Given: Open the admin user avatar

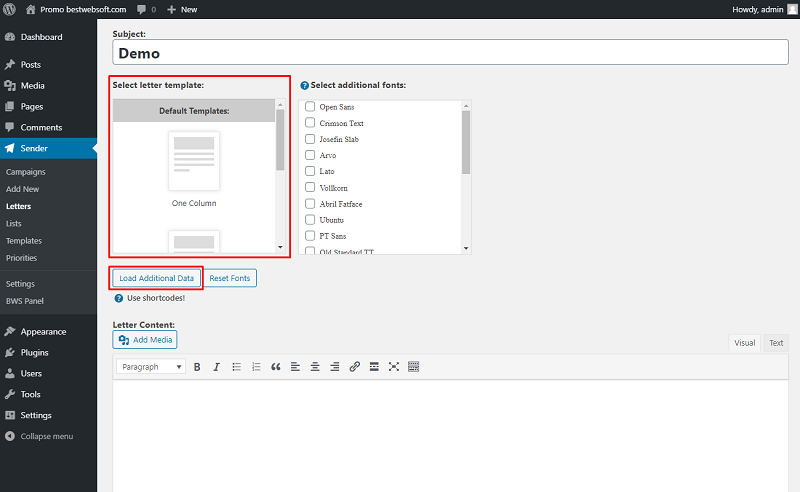Looking at the screenshot, I should 792,9.
